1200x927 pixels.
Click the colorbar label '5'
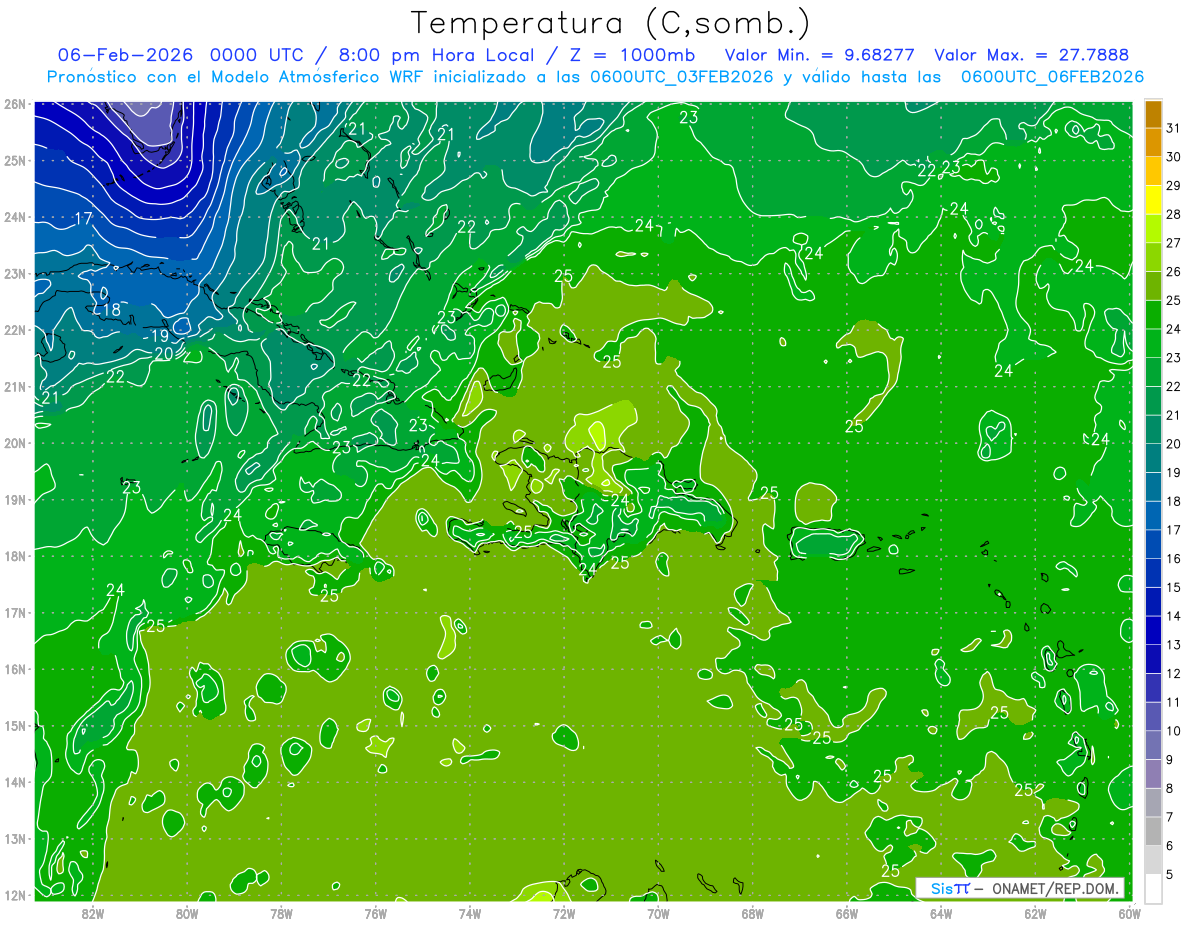click(1169, 874)
